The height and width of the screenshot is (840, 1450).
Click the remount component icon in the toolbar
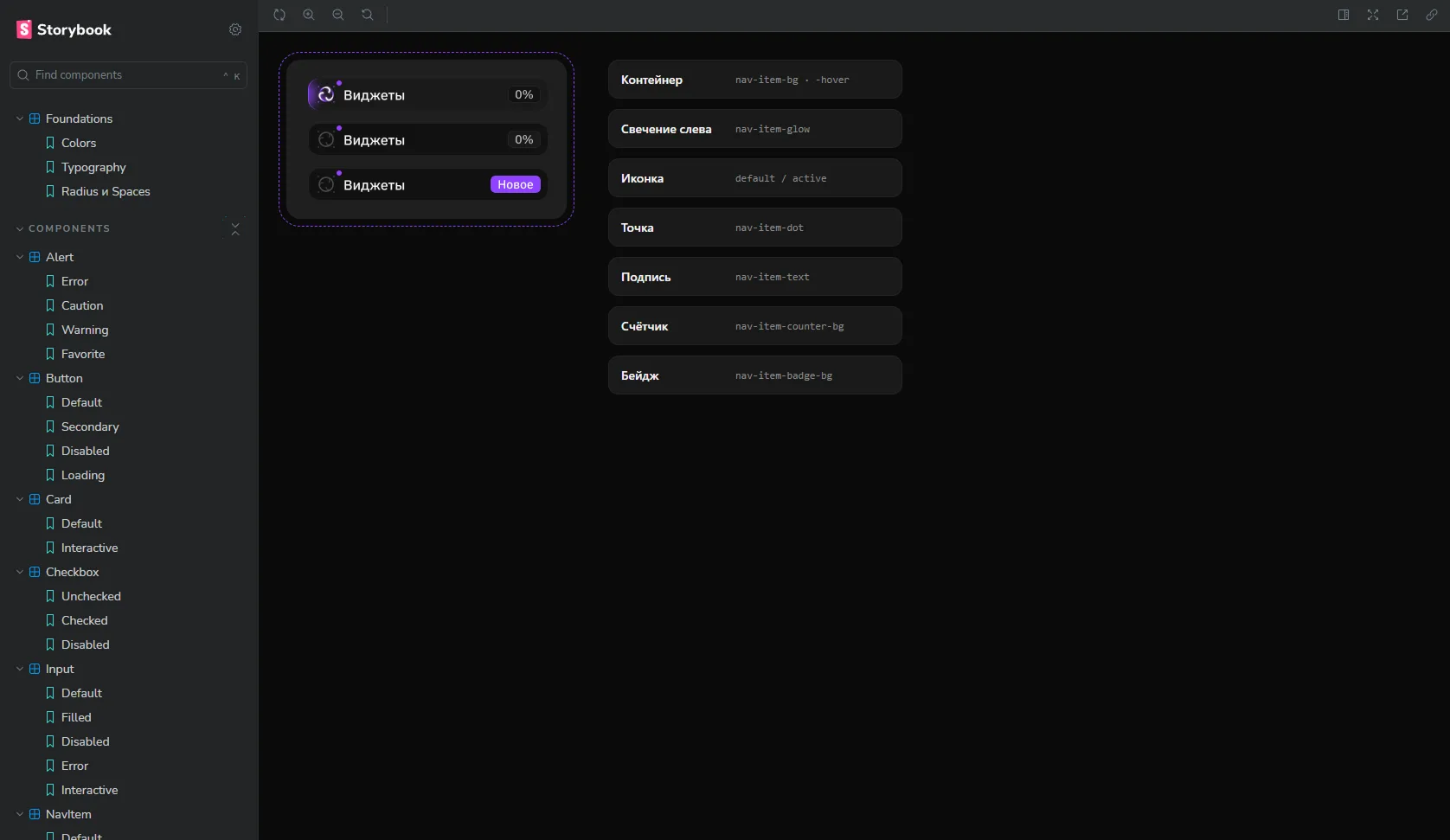[x=279, y=15]
